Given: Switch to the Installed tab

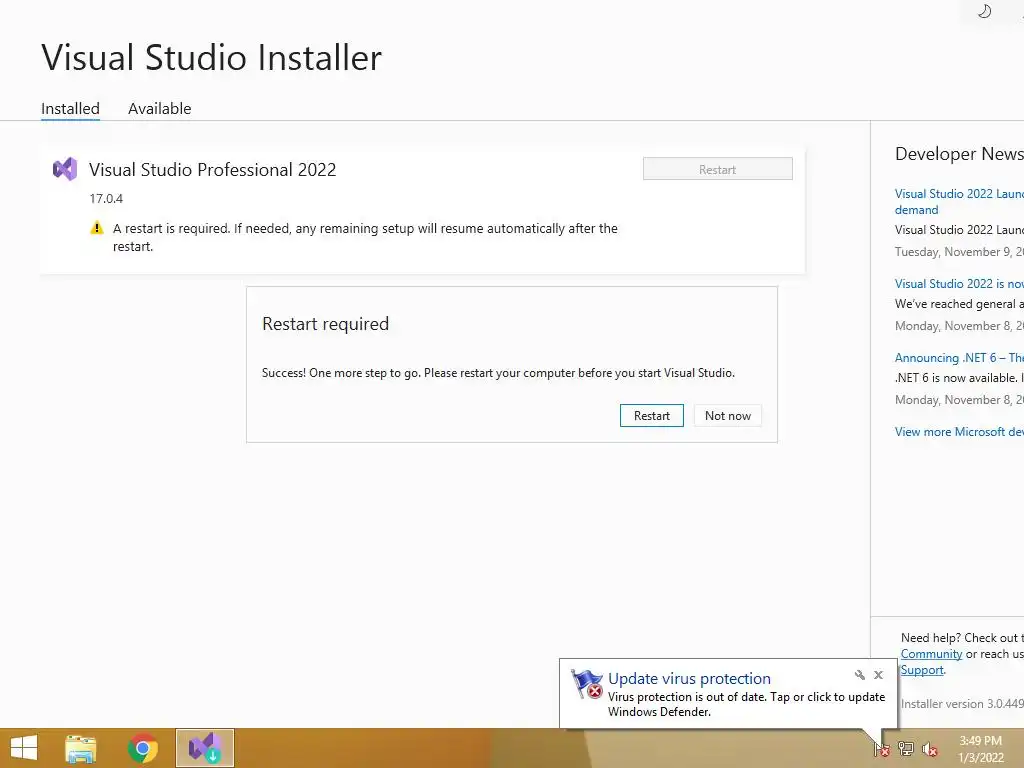Looking at the screenshot, I should click(x=71, y=108).
